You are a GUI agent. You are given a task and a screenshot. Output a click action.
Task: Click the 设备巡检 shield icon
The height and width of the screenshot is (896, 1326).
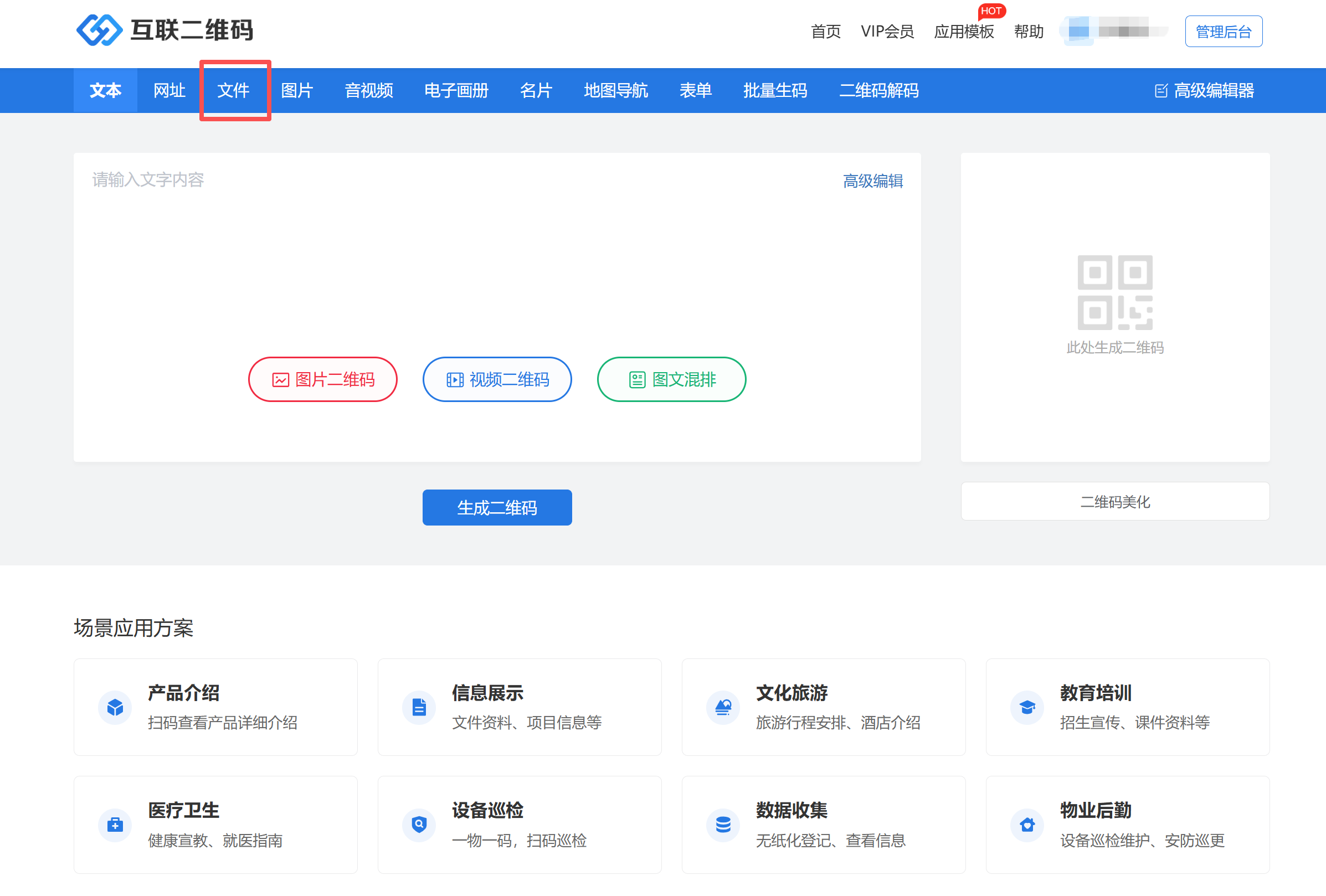coord(419,825)
